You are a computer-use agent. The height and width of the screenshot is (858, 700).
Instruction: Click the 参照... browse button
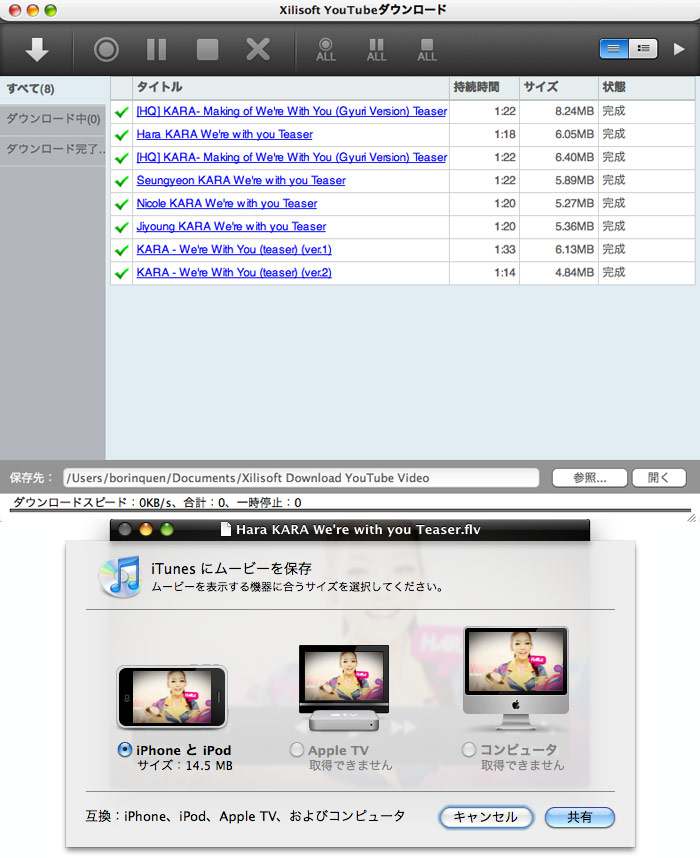coord(589,478)
